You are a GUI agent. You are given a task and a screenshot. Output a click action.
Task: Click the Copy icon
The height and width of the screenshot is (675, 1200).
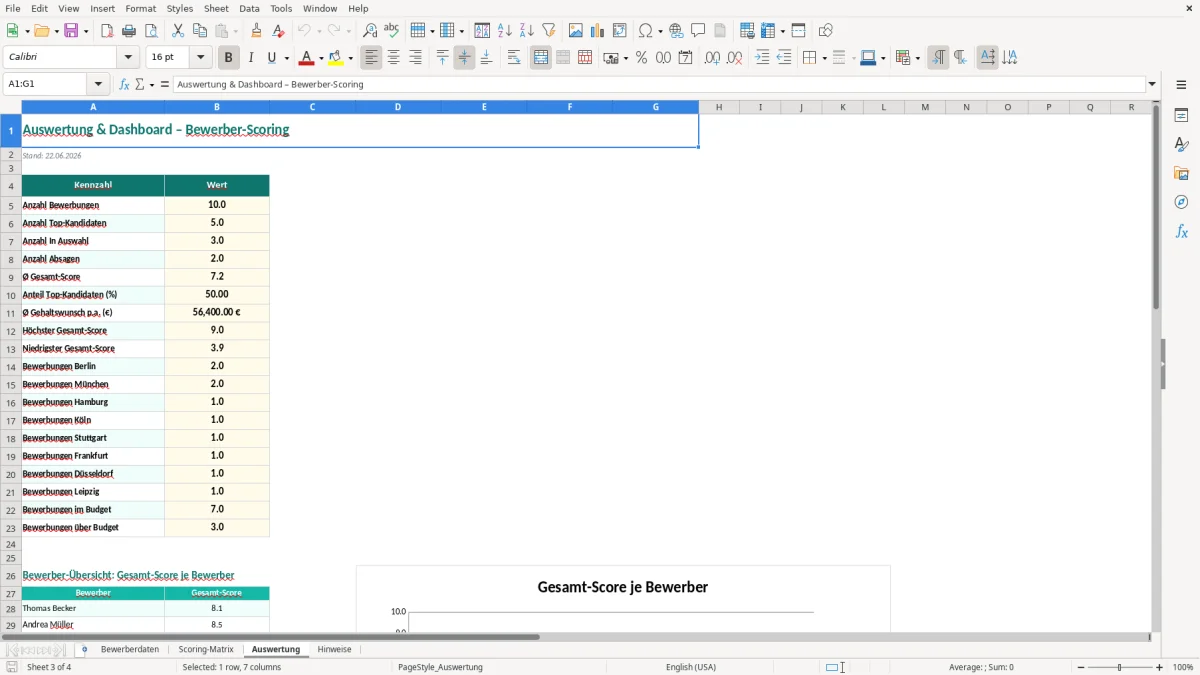[200, 31]
